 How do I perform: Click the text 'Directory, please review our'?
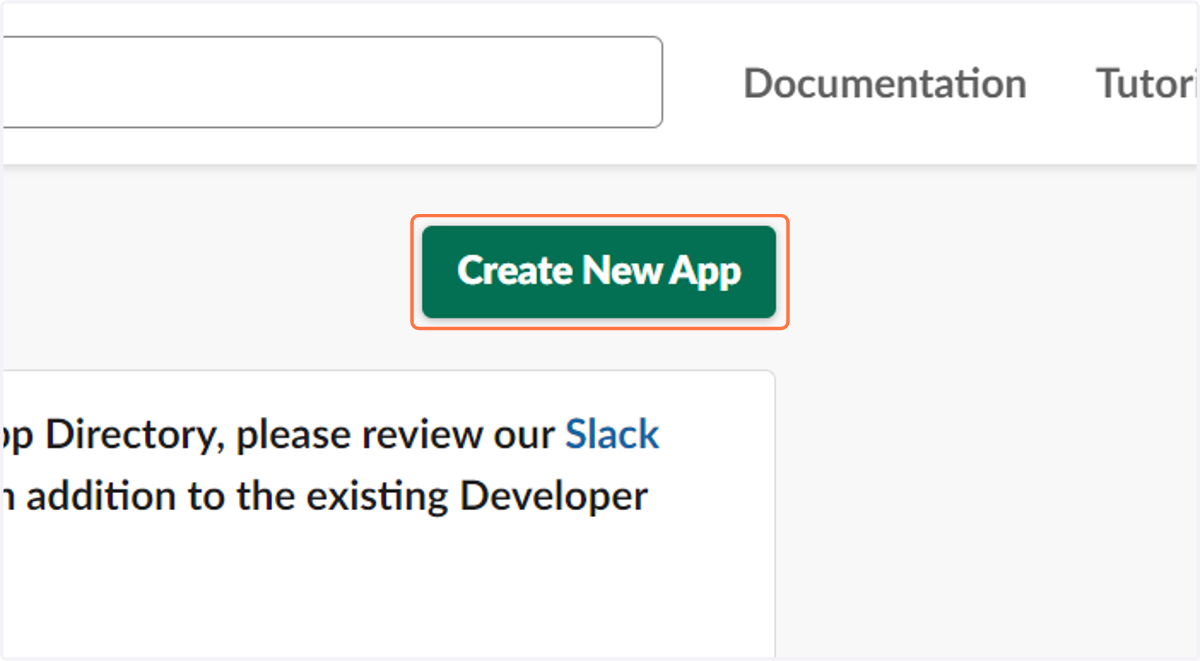click(300, 435)
